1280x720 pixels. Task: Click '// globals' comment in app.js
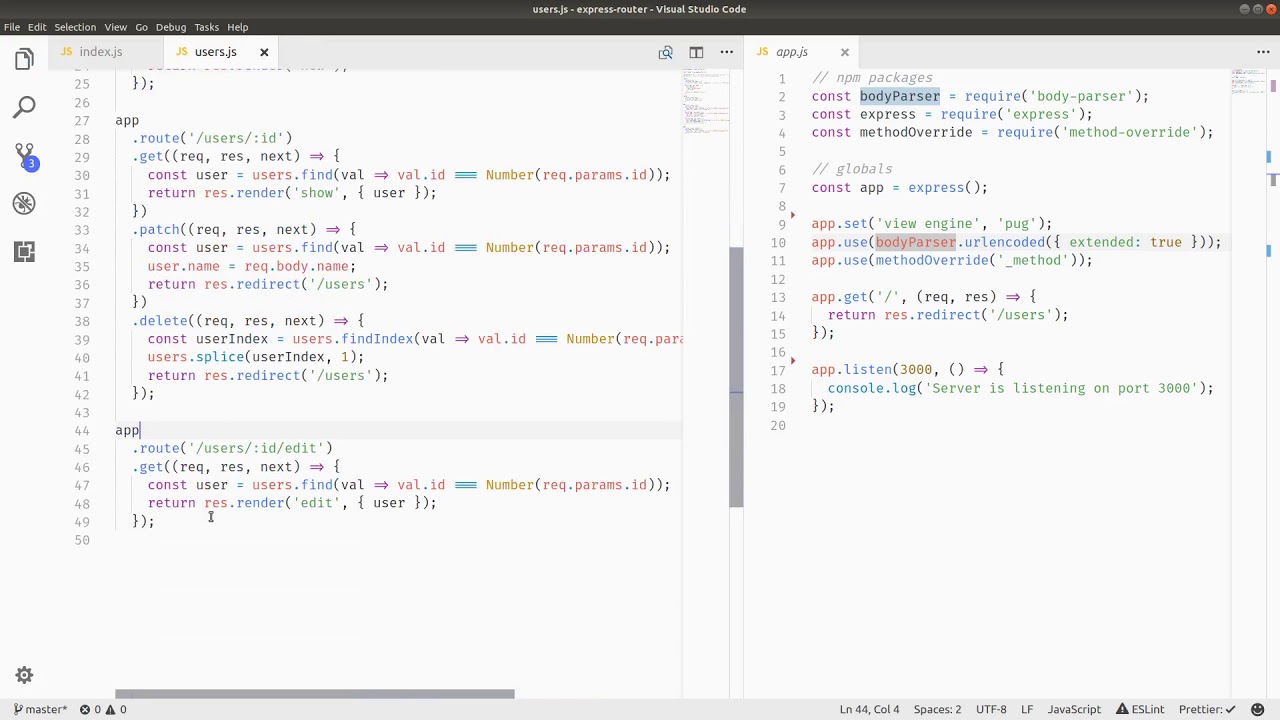(x=852, y=169)
